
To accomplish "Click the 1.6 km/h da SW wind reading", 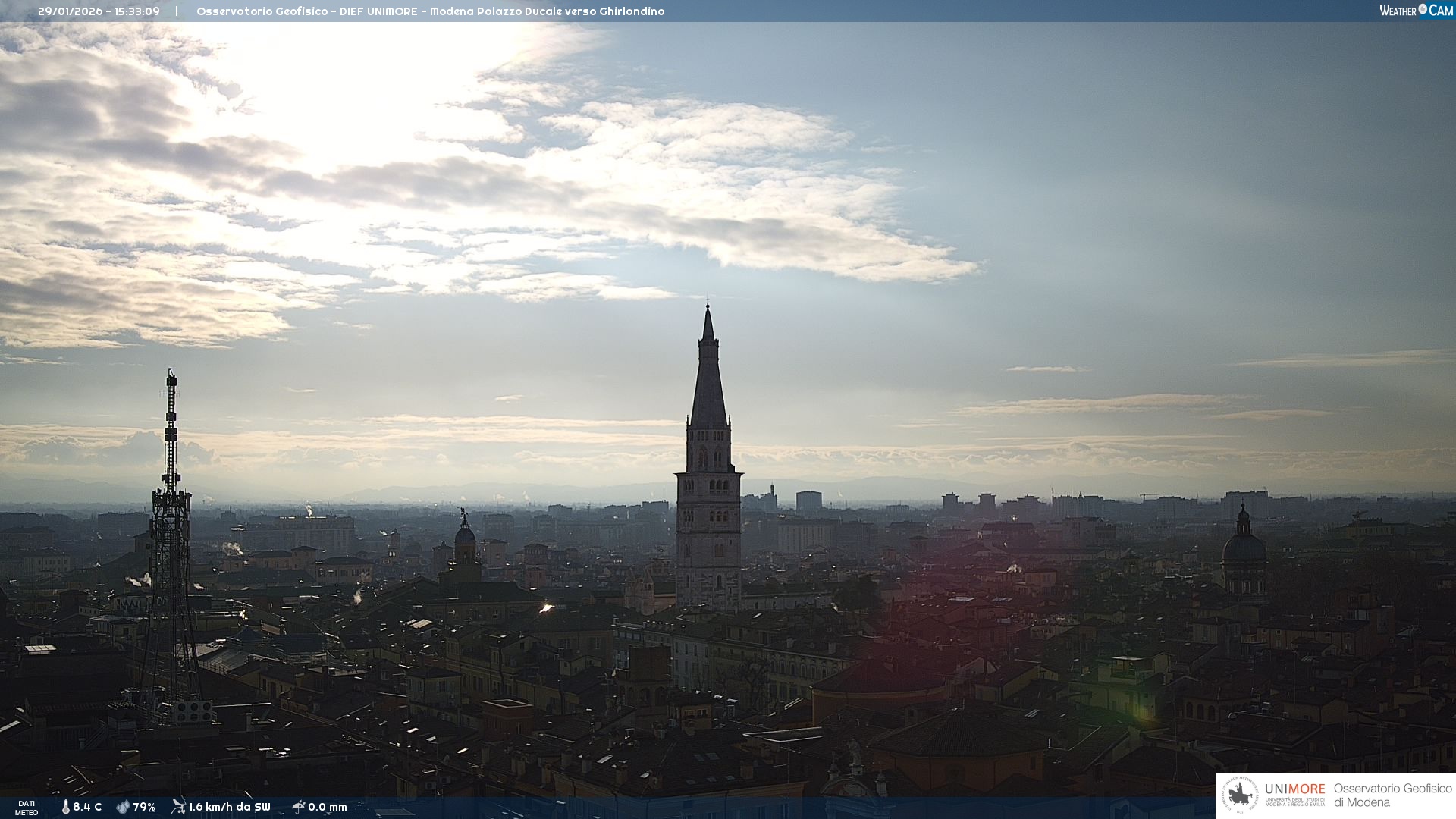I will [x=229, y=808].
